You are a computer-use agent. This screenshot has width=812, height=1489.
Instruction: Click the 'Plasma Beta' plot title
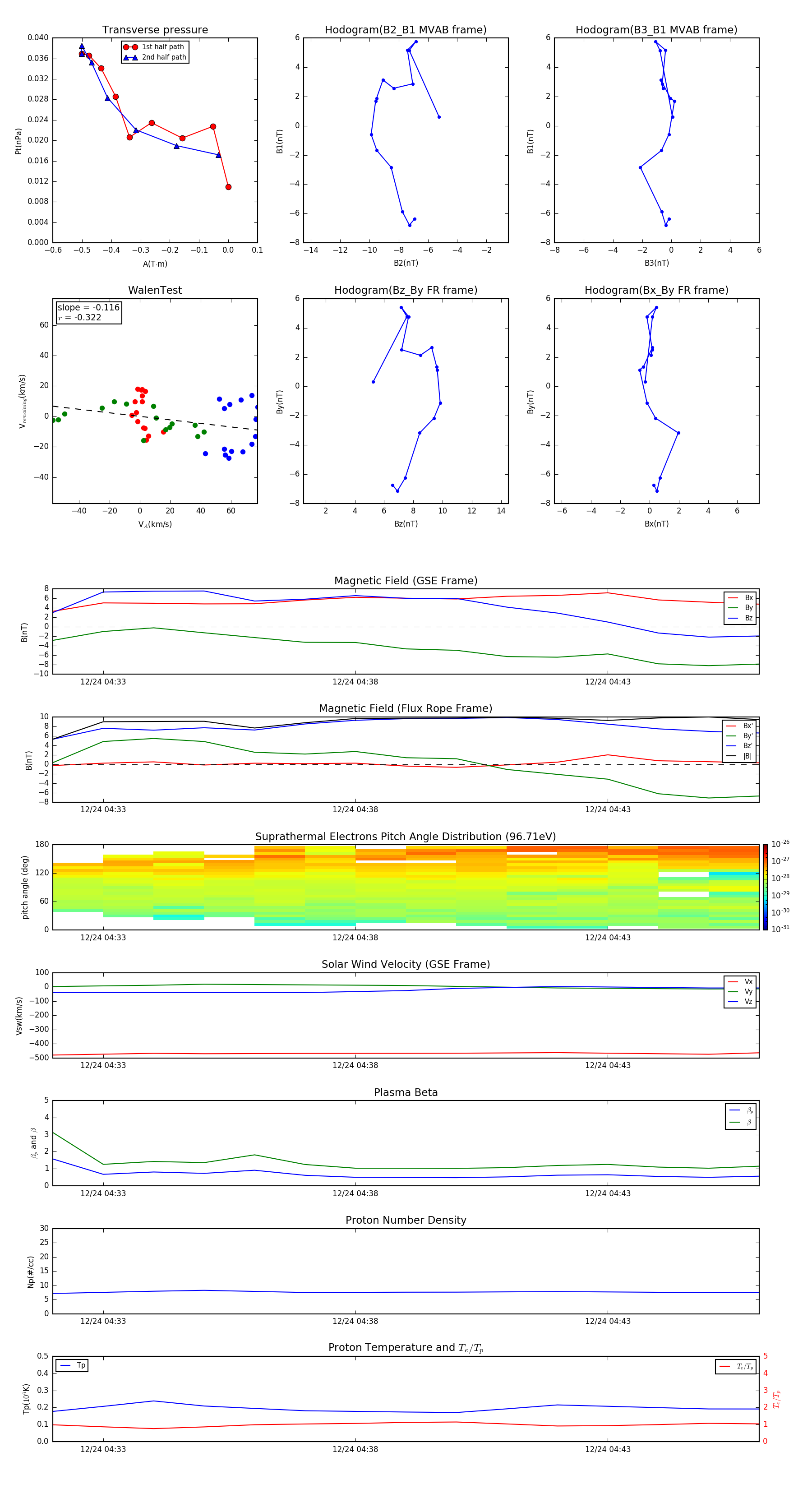[x=406, y=1092]
